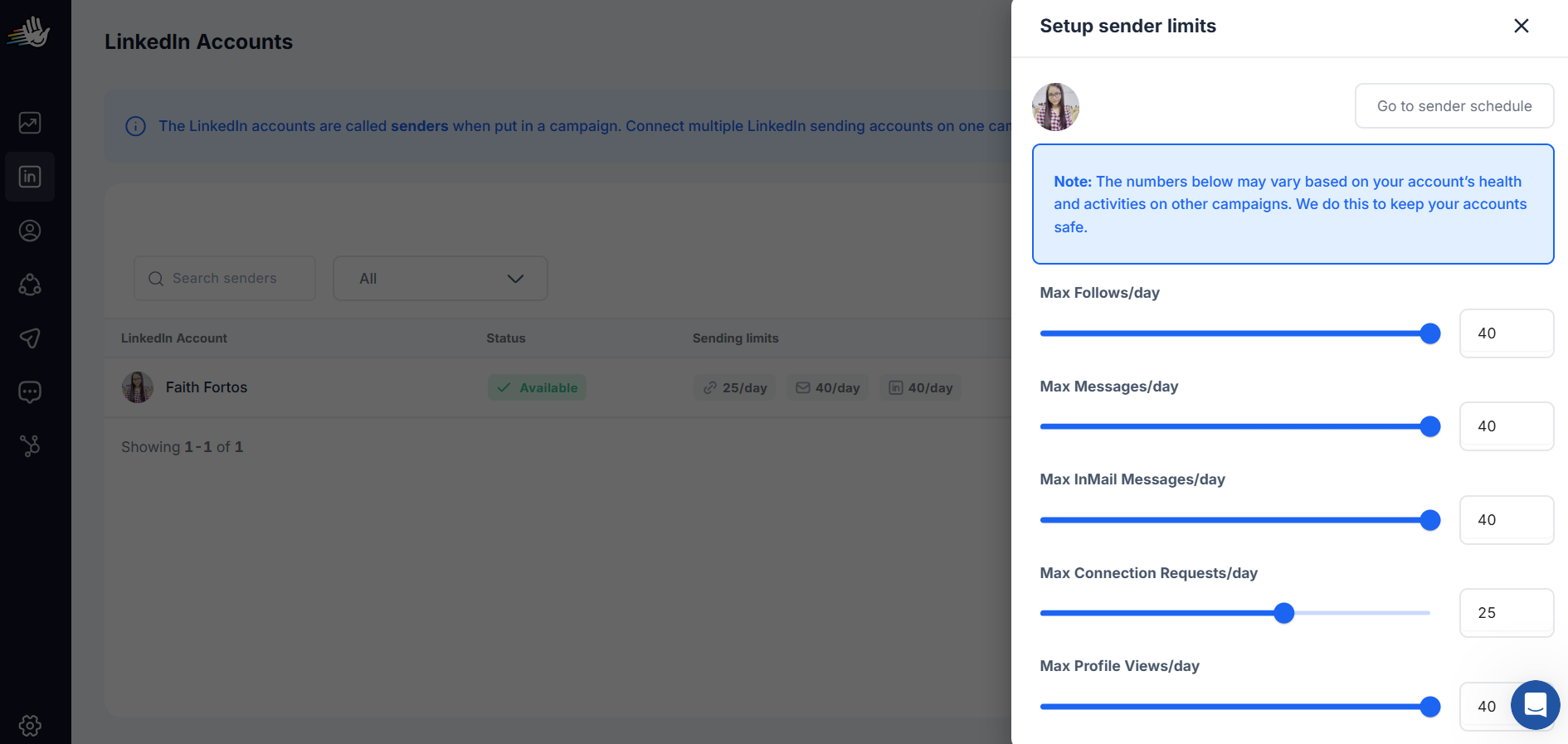Click the Showing 1-1 of 1 text
This screenshot has height=744, width=1568.
183,447
